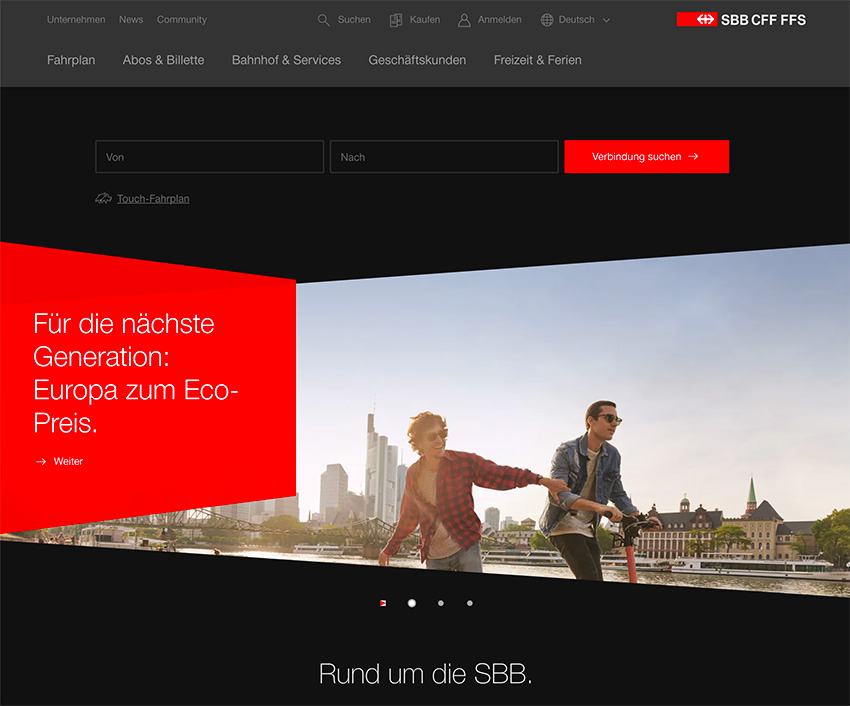
Task: Open the Freizeit & Ferien menu
Action: point(537,60)
